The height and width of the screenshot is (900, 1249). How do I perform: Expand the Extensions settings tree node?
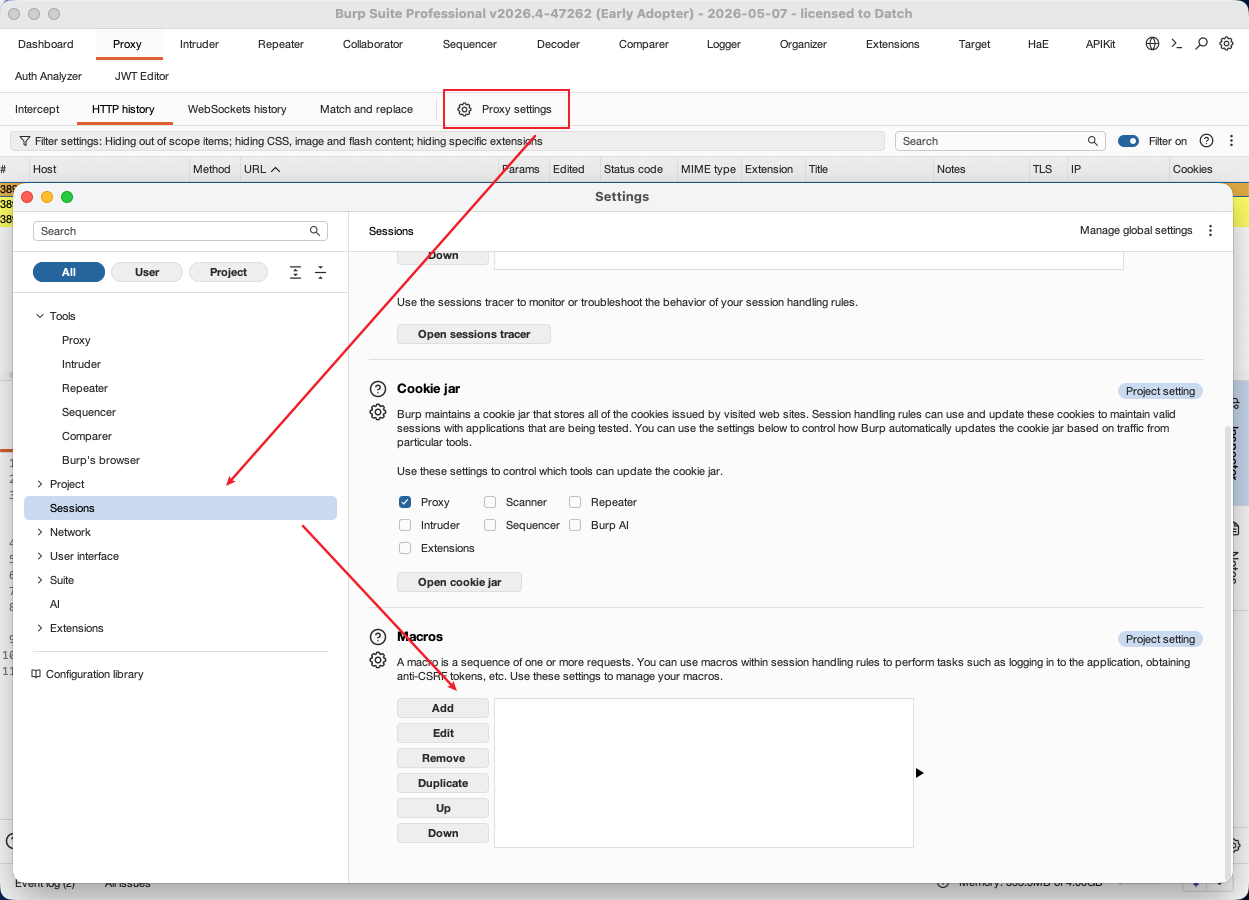pyautogui.click(x=40, y=628)
